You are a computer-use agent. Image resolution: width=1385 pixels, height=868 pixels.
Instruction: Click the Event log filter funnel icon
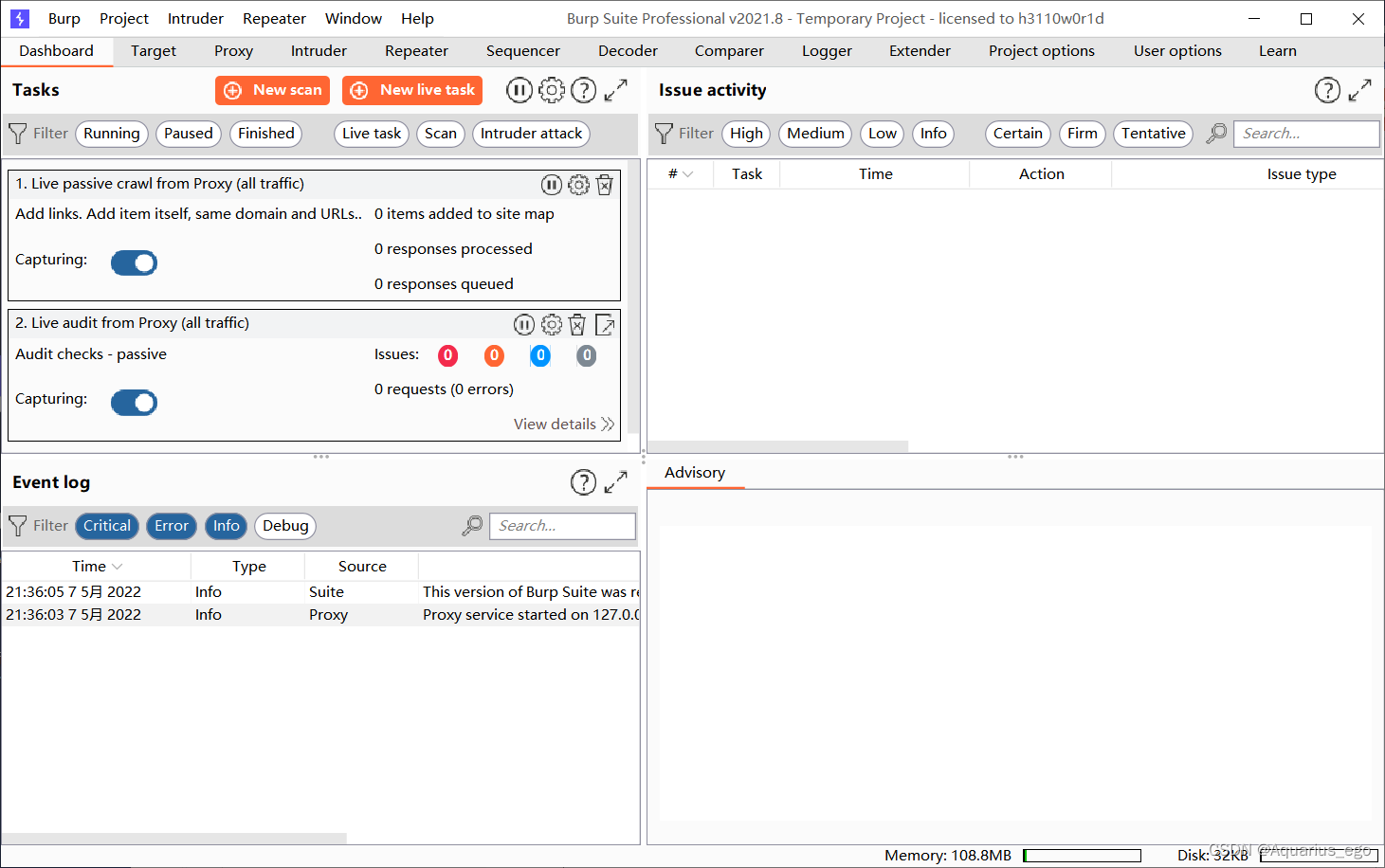tap(18, 526)
